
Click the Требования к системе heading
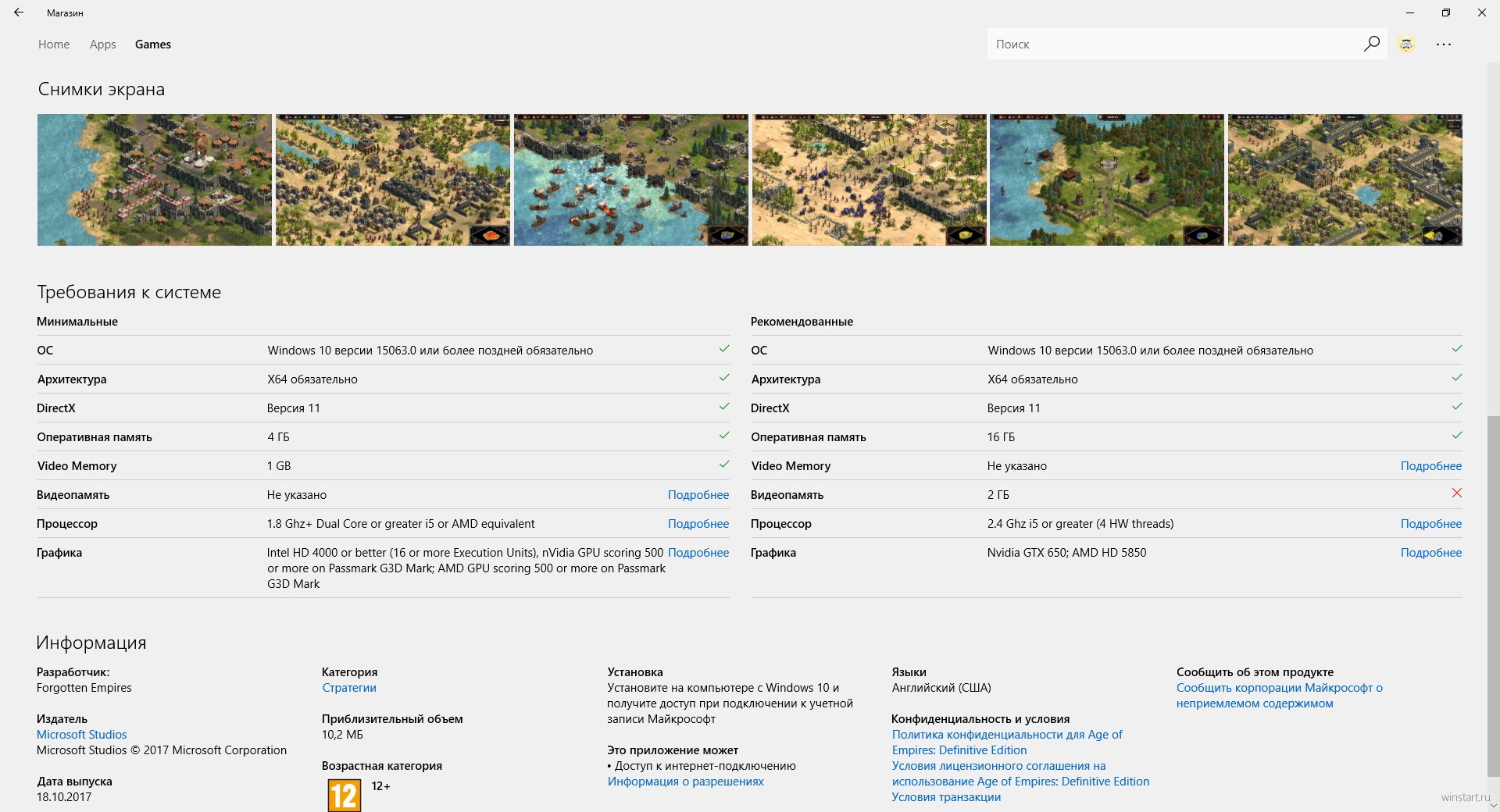129,292
